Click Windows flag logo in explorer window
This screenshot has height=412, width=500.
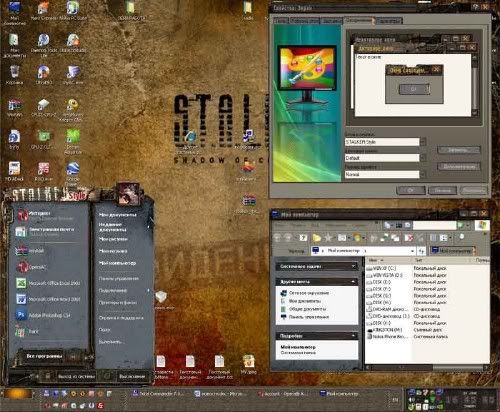pyautogui.click(x=482, y=226)
